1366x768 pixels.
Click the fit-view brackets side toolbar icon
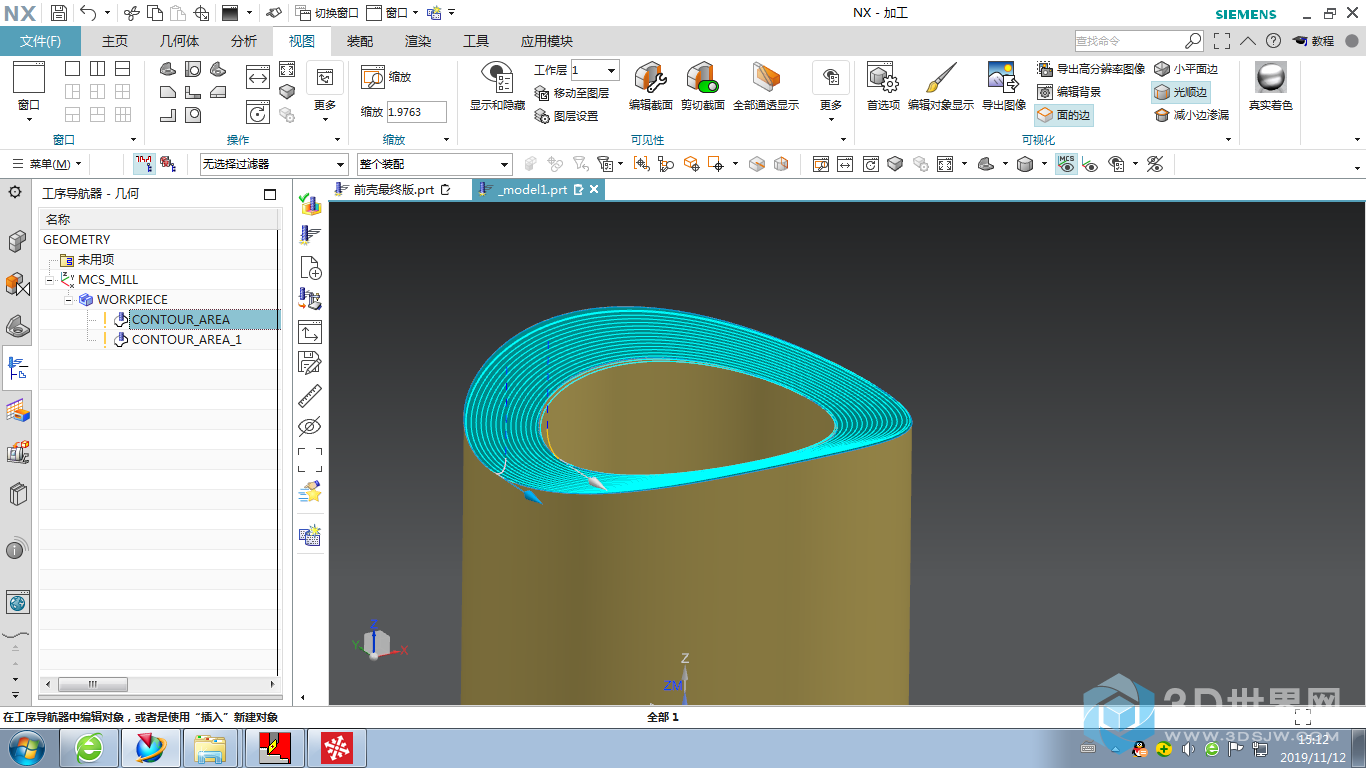pyautogui.click(x=310, y=460)
